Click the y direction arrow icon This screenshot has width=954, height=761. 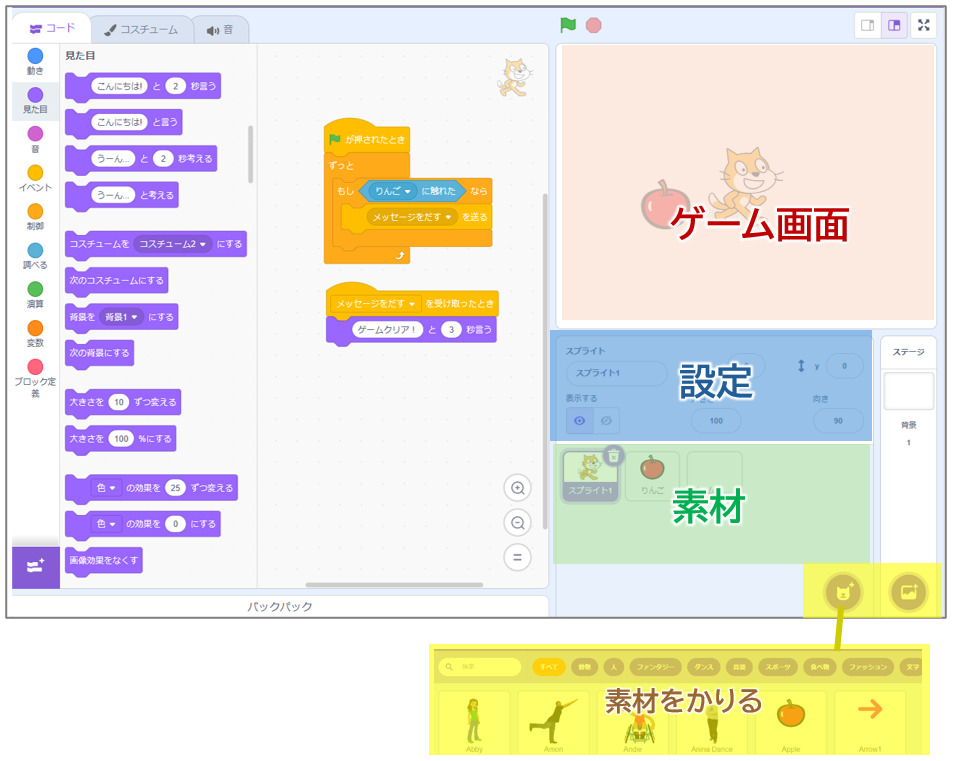801,366
